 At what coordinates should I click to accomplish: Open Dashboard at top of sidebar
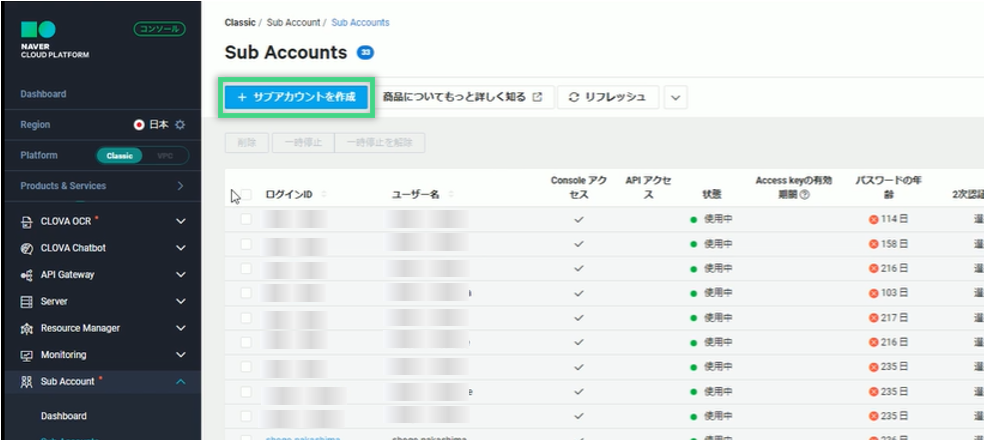44,94
